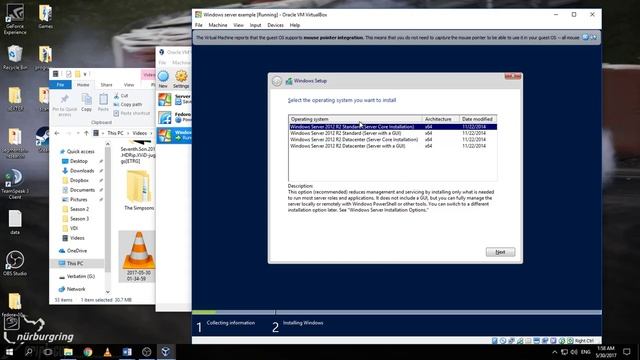Click the Right Ctrl host key indicator
Viewport: 640px width, 360px height.
point(584,340)
